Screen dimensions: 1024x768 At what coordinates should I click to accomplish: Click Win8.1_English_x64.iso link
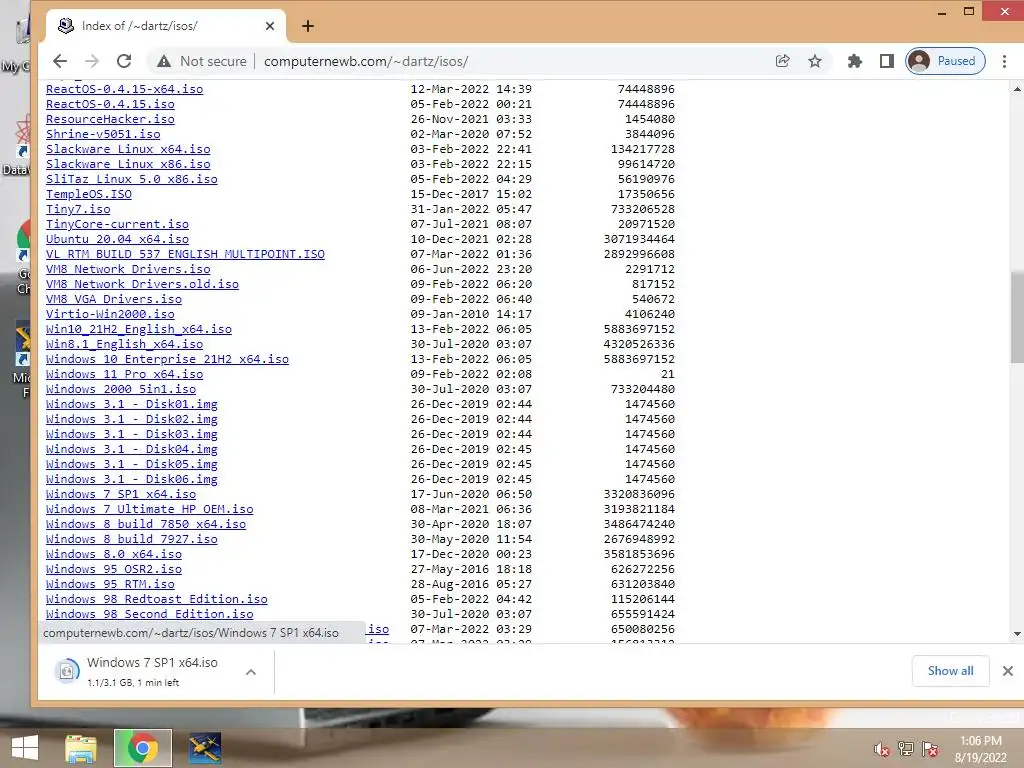pos(124,344)
